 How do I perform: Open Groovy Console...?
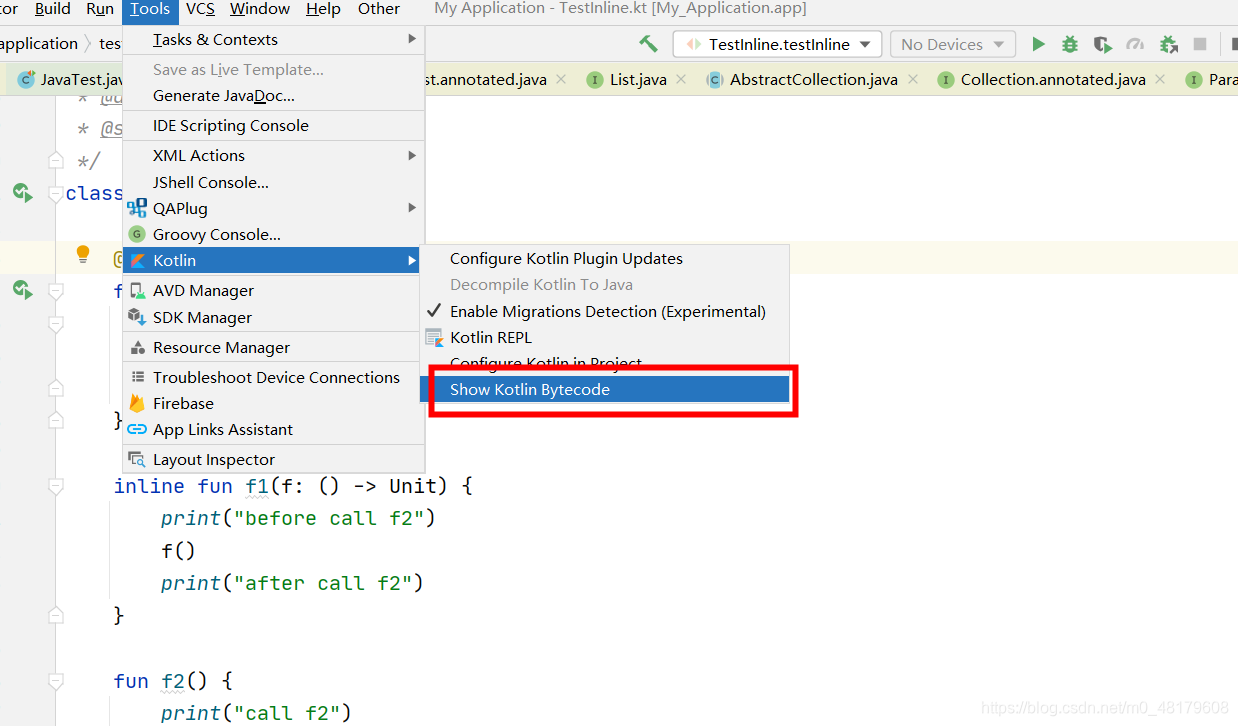tap(274, 234)
